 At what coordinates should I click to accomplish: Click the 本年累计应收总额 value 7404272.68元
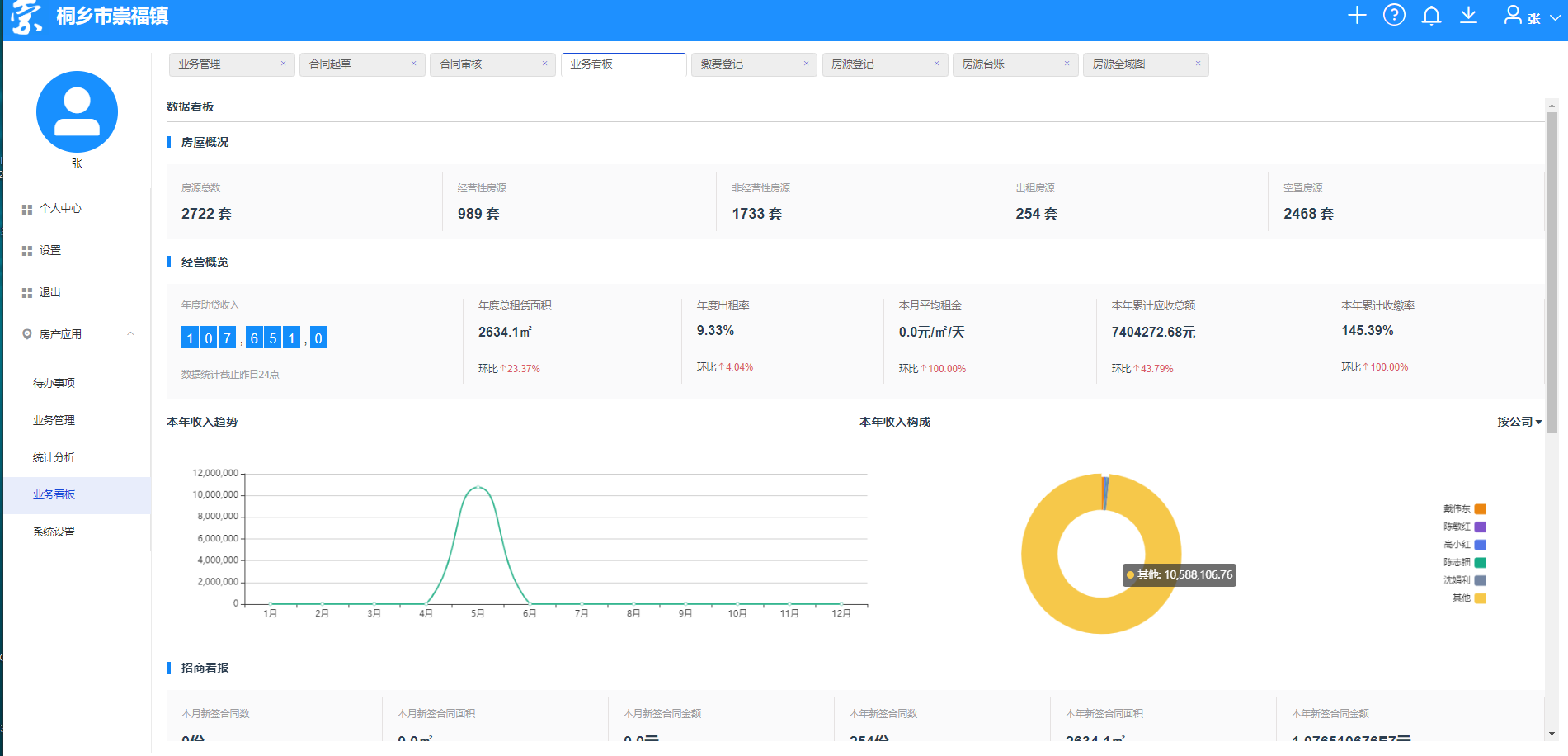[x=1153, y=332]
